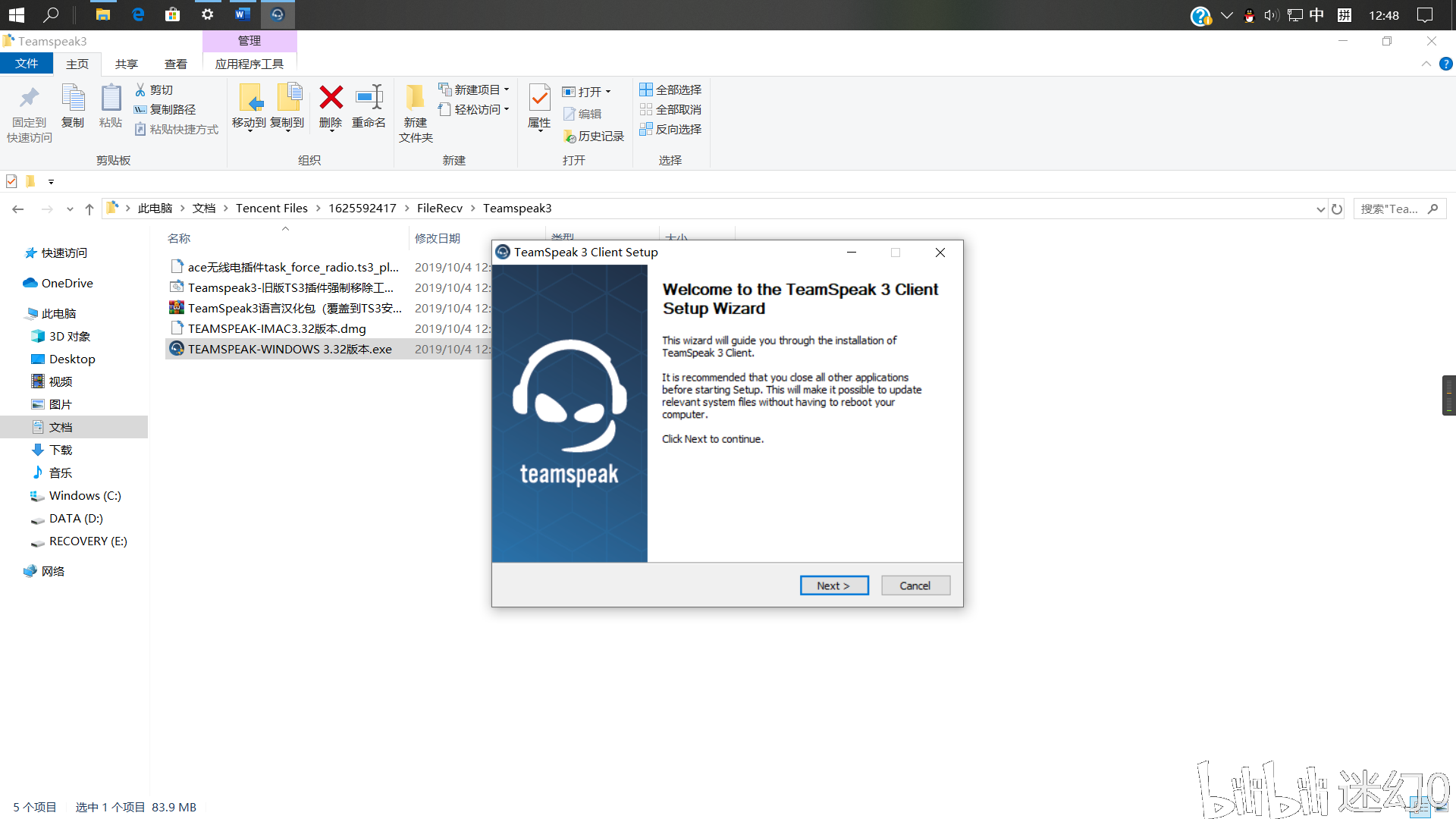Image resolution: width=1456 pixels, height=819 pixels.
Task: Switch to the 应用程序工具 tab
Action: [x=249, y=64]
